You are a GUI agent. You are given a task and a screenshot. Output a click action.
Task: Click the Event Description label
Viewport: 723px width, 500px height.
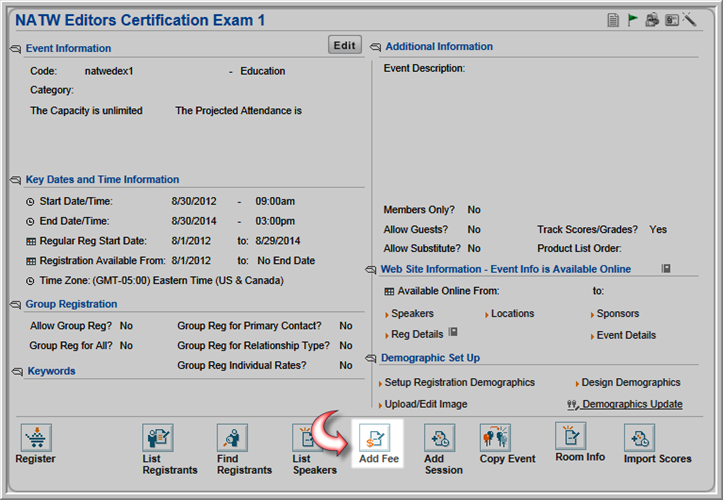pos(424,68)
